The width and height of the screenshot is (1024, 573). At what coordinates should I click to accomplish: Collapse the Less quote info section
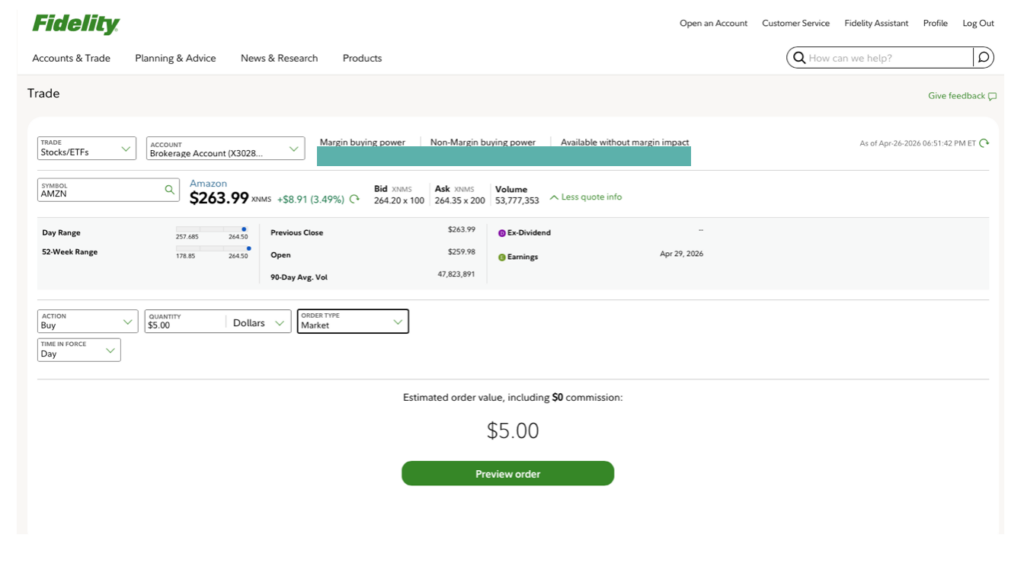tap(585, 197)
